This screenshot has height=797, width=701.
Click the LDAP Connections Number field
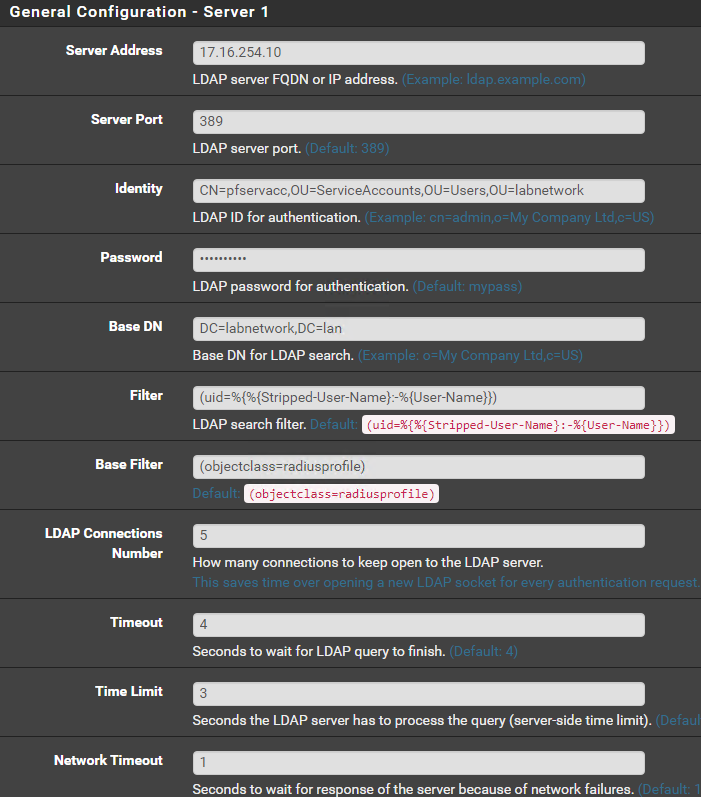418,536
